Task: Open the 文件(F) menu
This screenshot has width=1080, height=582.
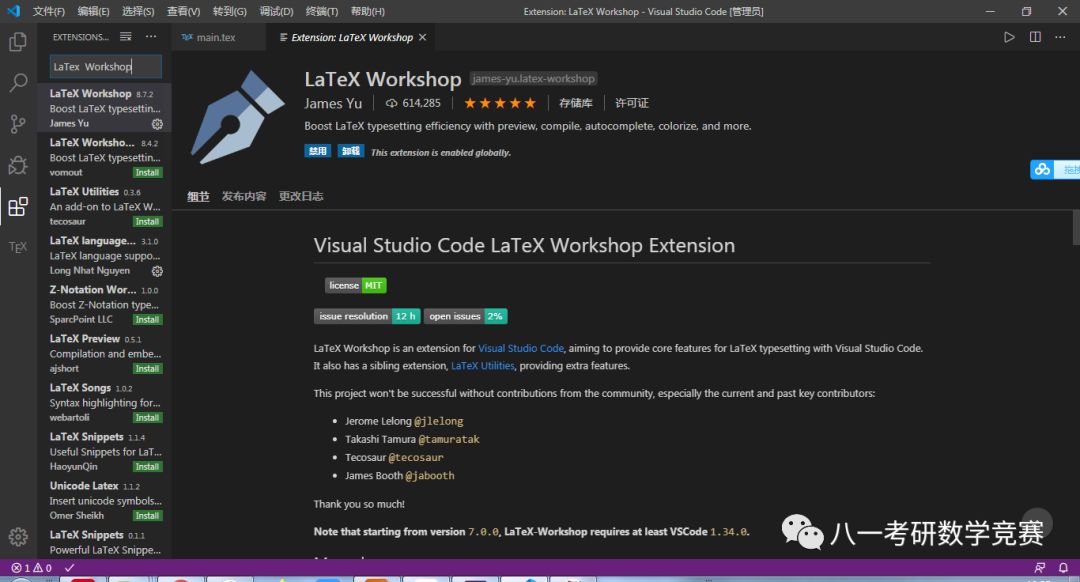Action: pos(48,12)
